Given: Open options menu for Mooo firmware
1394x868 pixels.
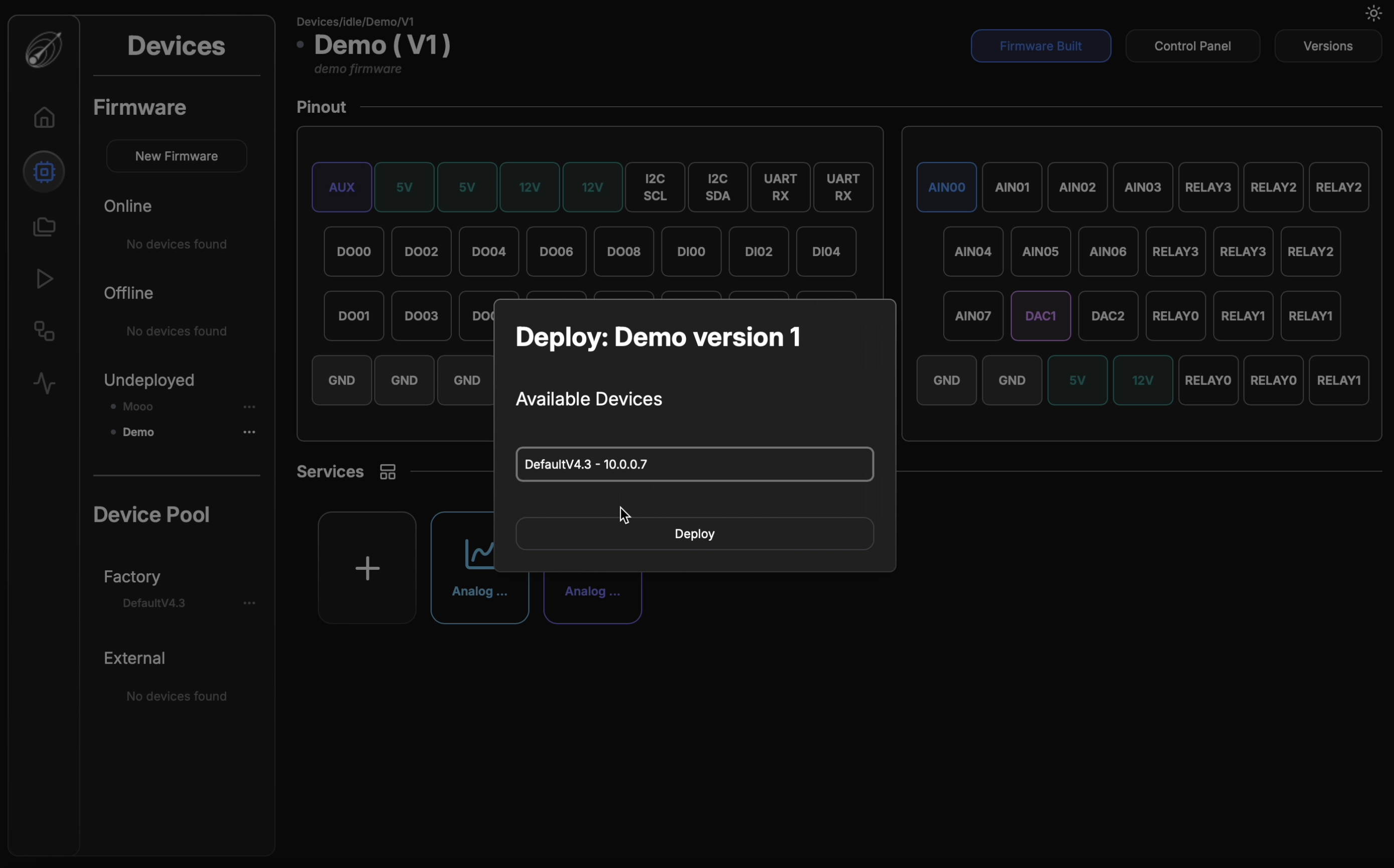Looking at the screenshot, I should 249,406.
